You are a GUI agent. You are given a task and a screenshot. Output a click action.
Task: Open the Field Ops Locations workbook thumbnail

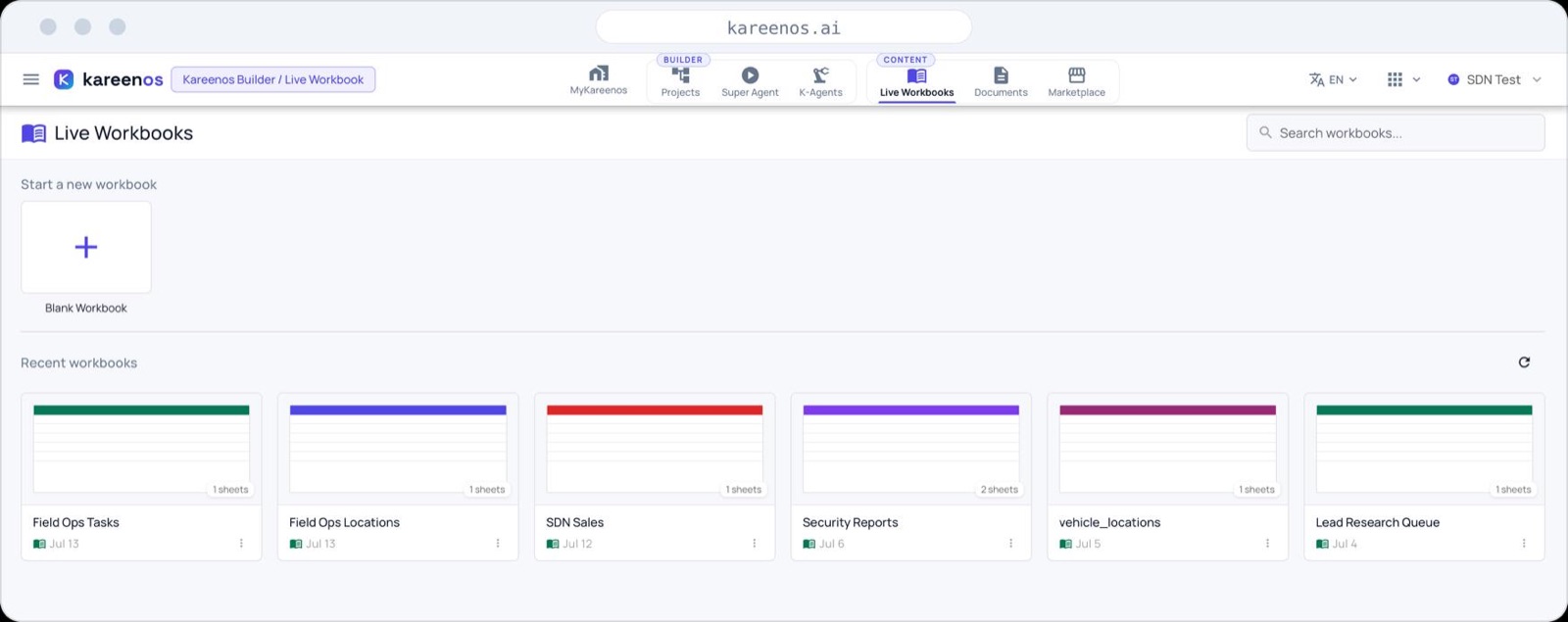point(398,449)
